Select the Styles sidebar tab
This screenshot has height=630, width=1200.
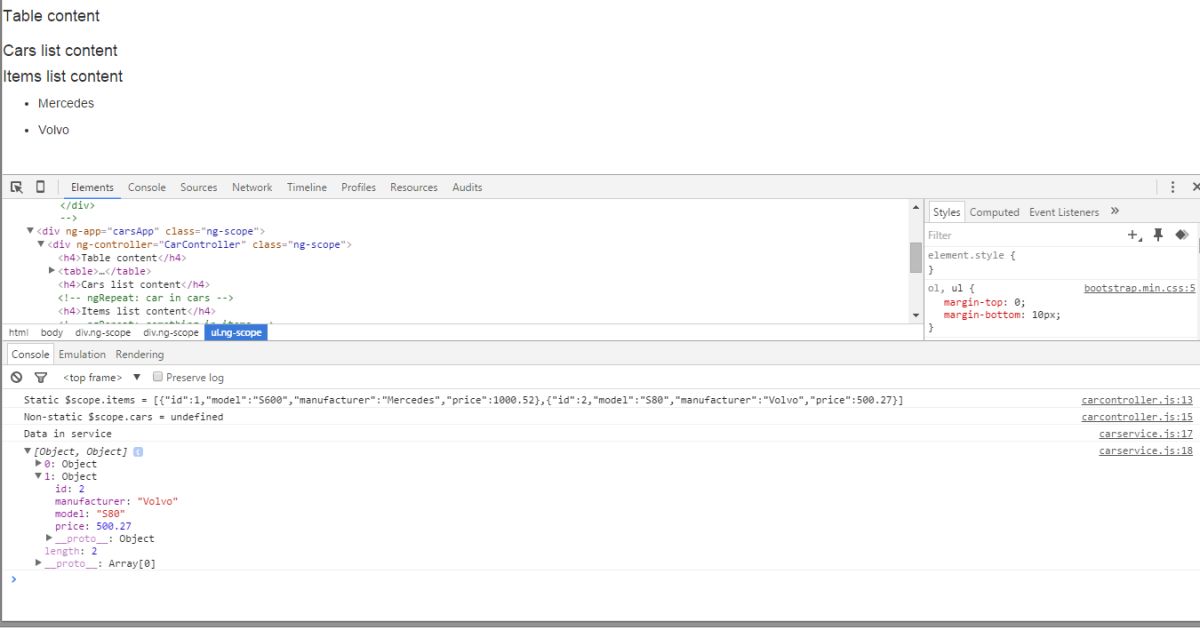coord(946,212)
